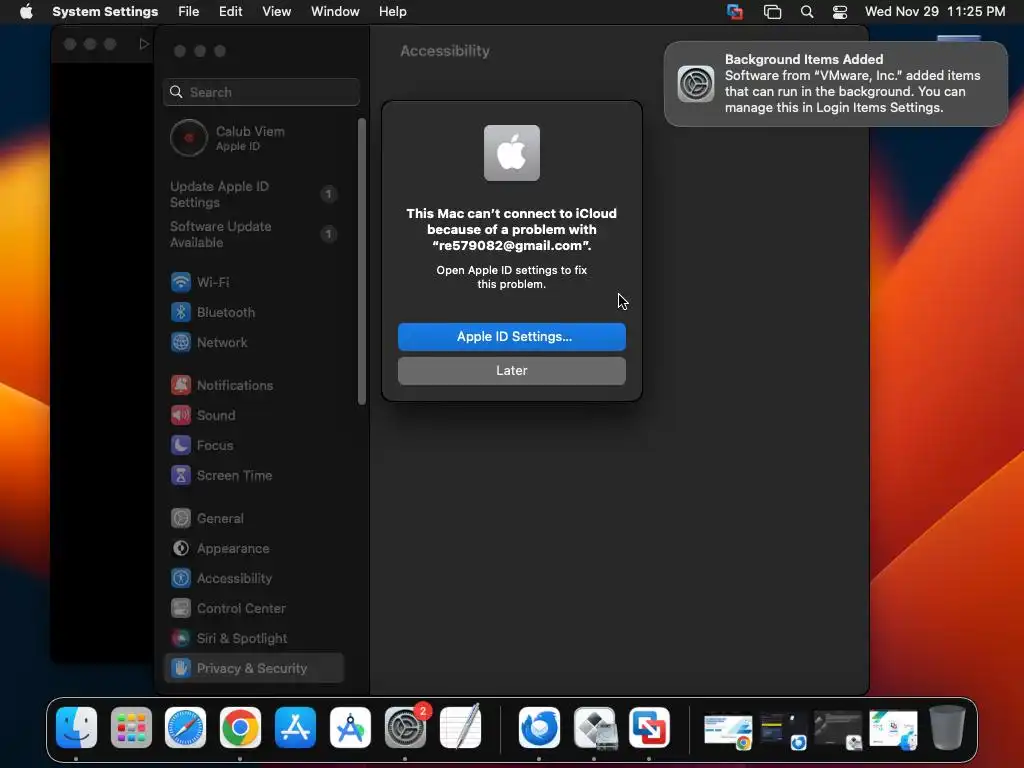1024x768 pixels.
Task: Open TextEdit from the Dock
Action: (461, 726)
